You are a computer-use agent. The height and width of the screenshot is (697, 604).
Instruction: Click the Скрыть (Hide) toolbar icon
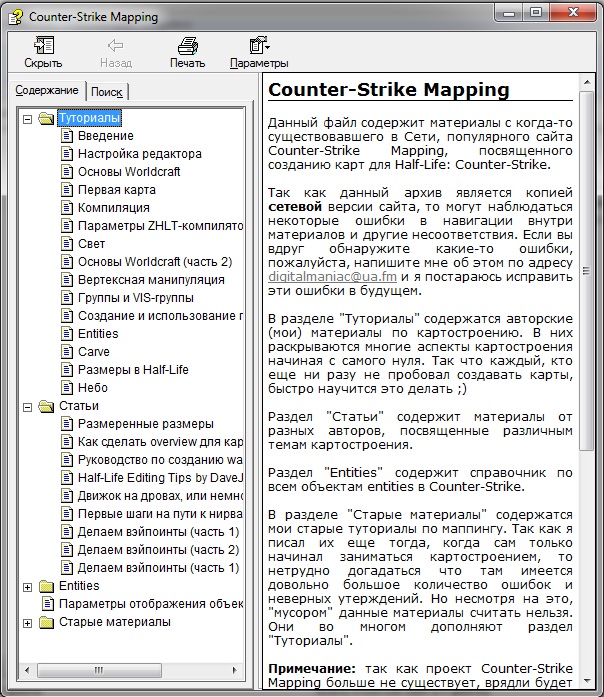(x=43, y=45)
